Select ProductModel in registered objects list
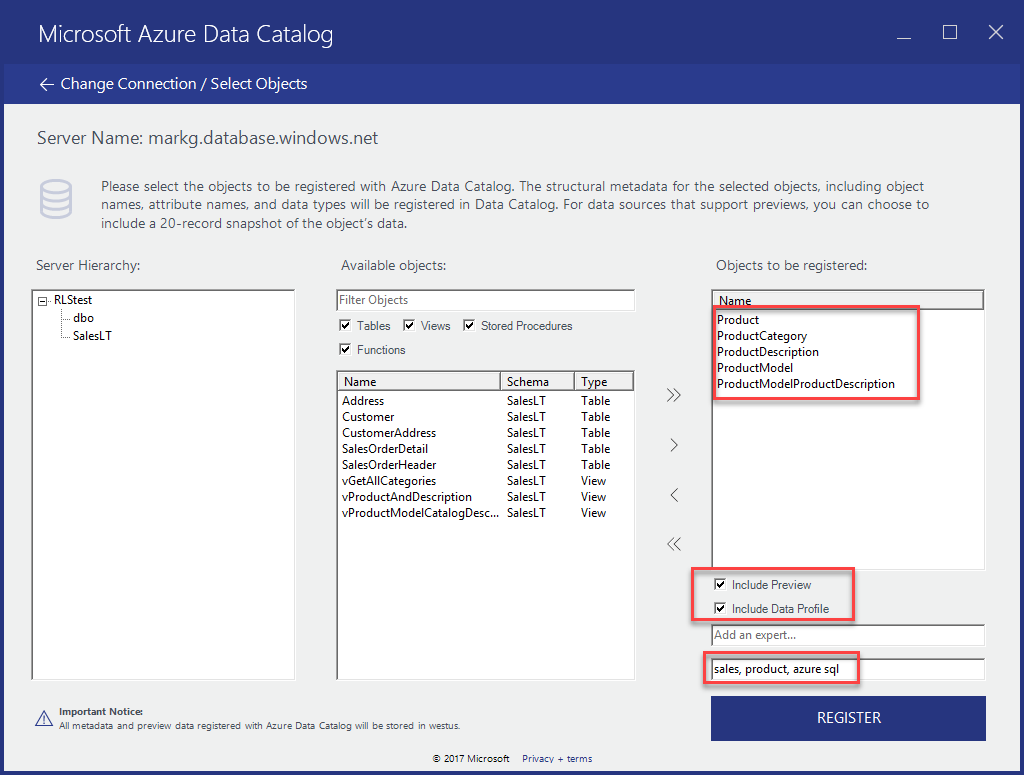 coord(755,368)
